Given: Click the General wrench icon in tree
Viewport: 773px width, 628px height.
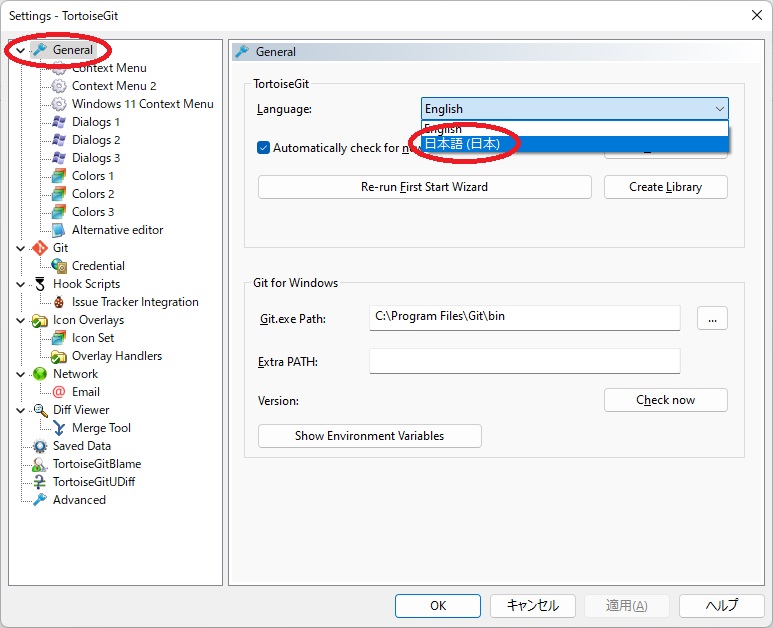Looking at the screenshot, I should 40,50.
